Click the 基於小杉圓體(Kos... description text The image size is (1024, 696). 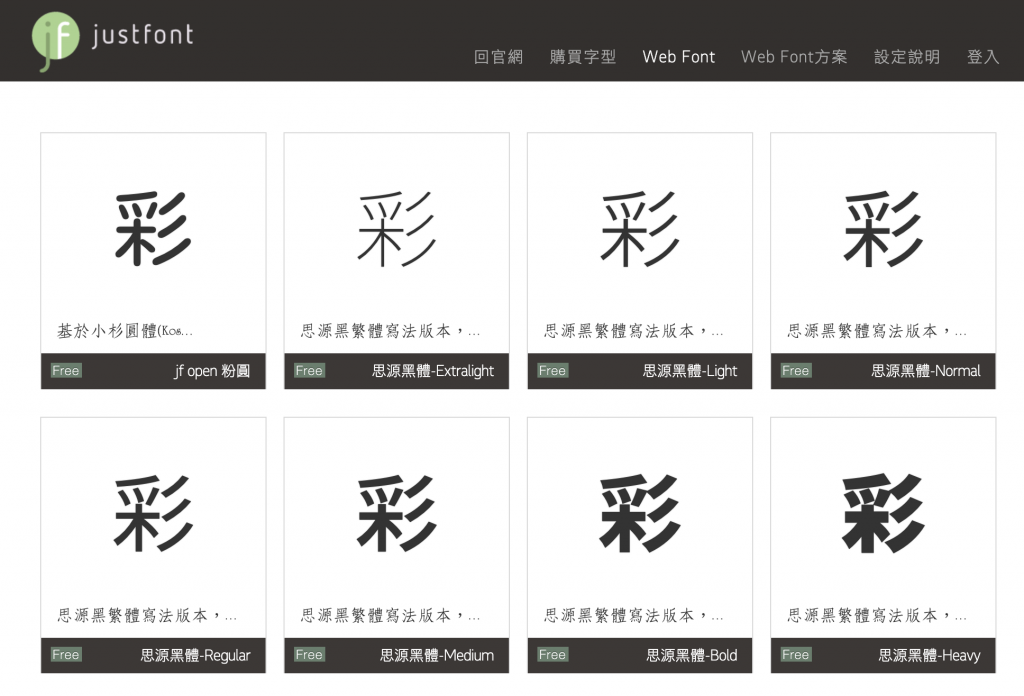tap(125, 331)
